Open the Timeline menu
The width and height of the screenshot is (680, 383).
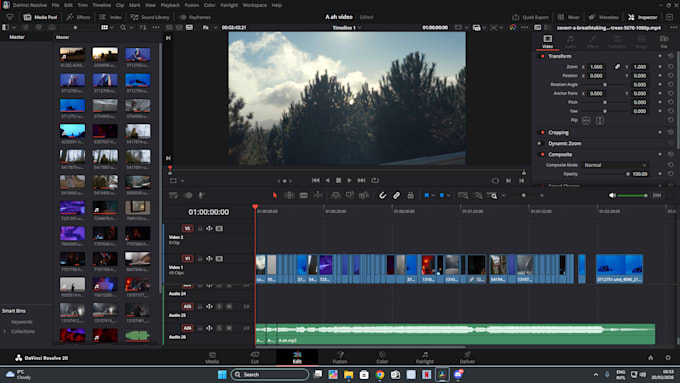[x=101, y=5]
